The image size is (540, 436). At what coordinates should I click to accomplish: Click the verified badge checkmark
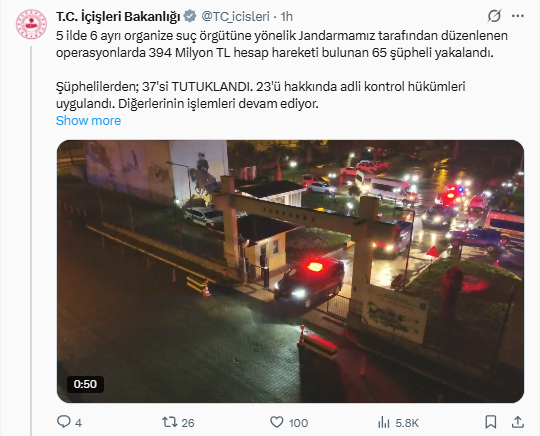click(x=190, y=16)
